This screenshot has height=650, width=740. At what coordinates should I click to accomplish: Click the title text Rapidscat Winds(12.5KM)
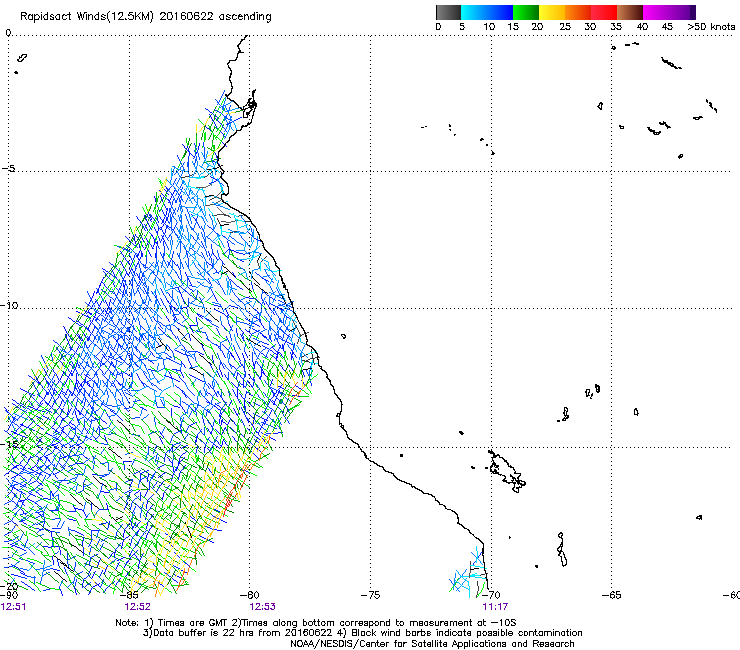coord(87,17)
